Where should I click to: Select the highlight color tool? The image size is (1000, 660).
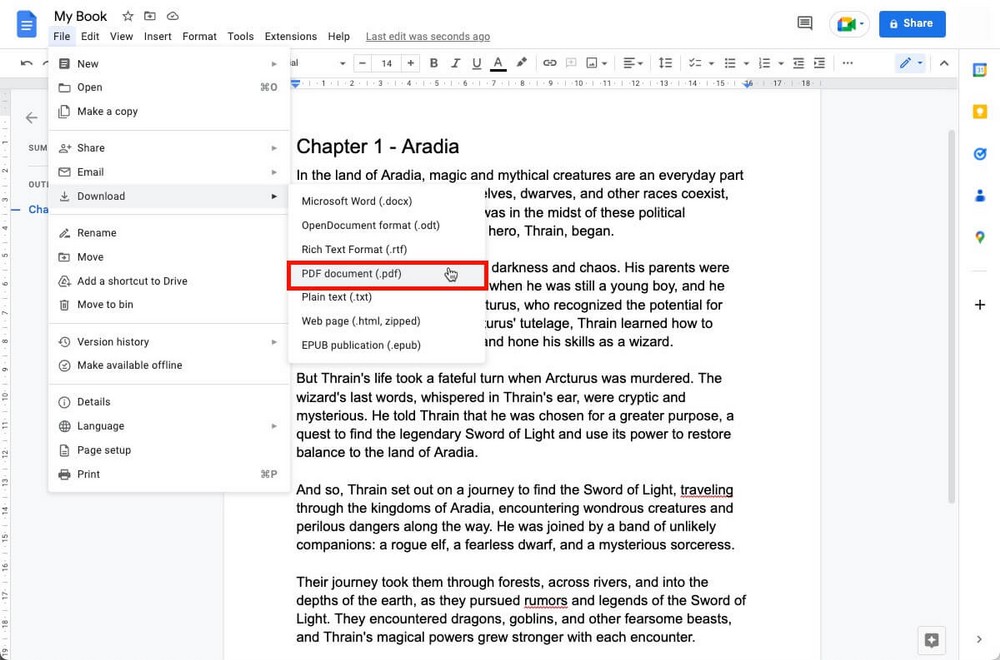521,62
